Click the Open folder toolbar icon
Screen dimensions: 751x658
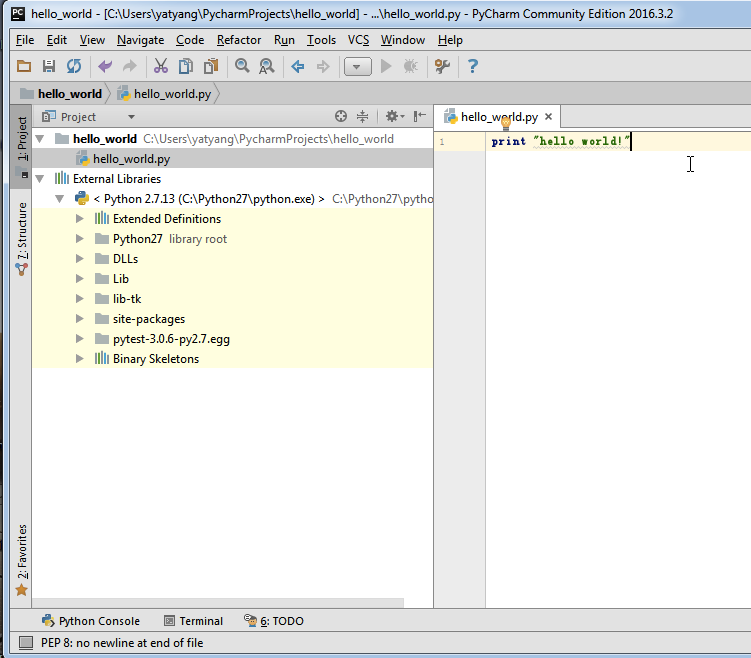[x=24, y=66]
